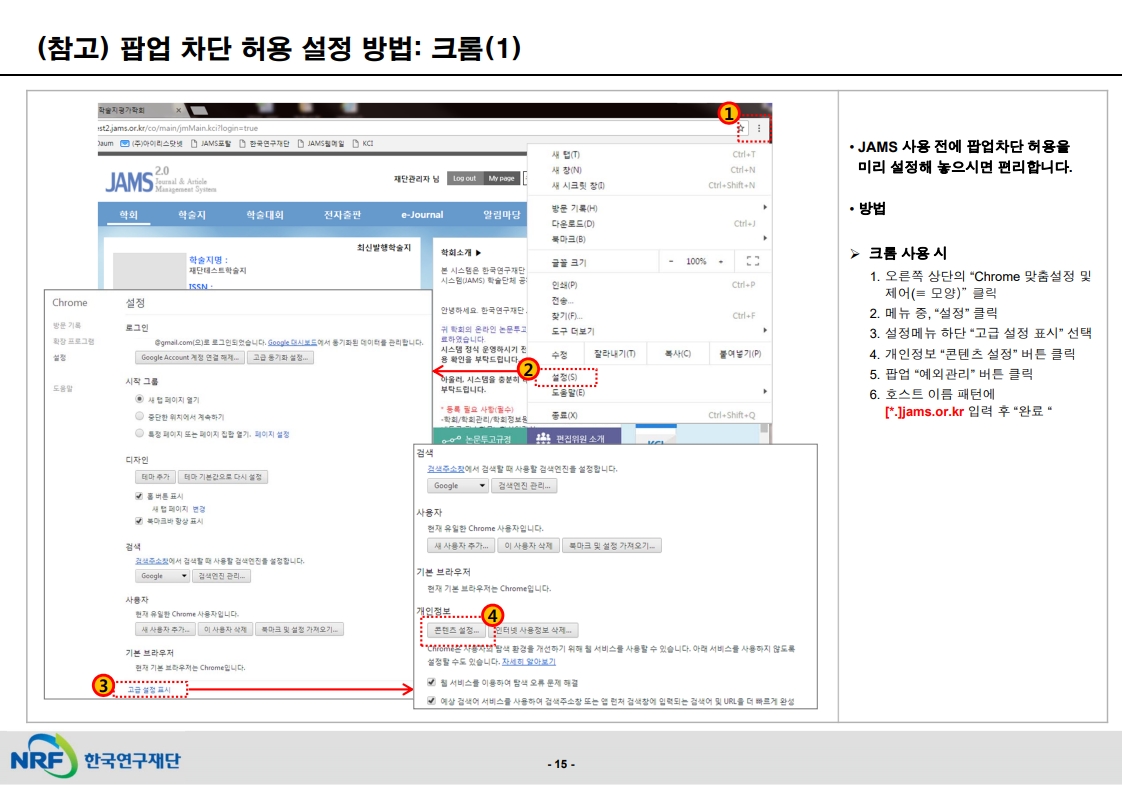Expand the 방문 기록(H) submenu
Viewport: 1122px width, 793px height.
tap(650, 208)
